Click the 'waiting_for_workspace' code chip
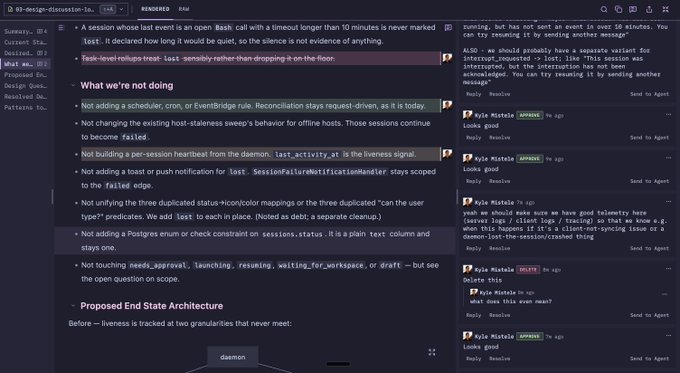 [320, 265]
